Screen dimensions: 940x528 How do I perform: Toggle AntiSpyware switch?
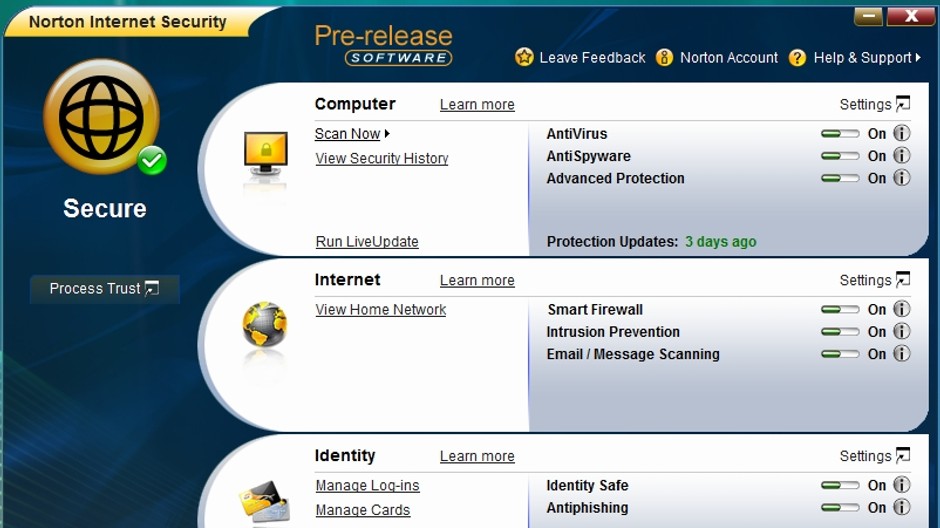[x=840, y=156]
